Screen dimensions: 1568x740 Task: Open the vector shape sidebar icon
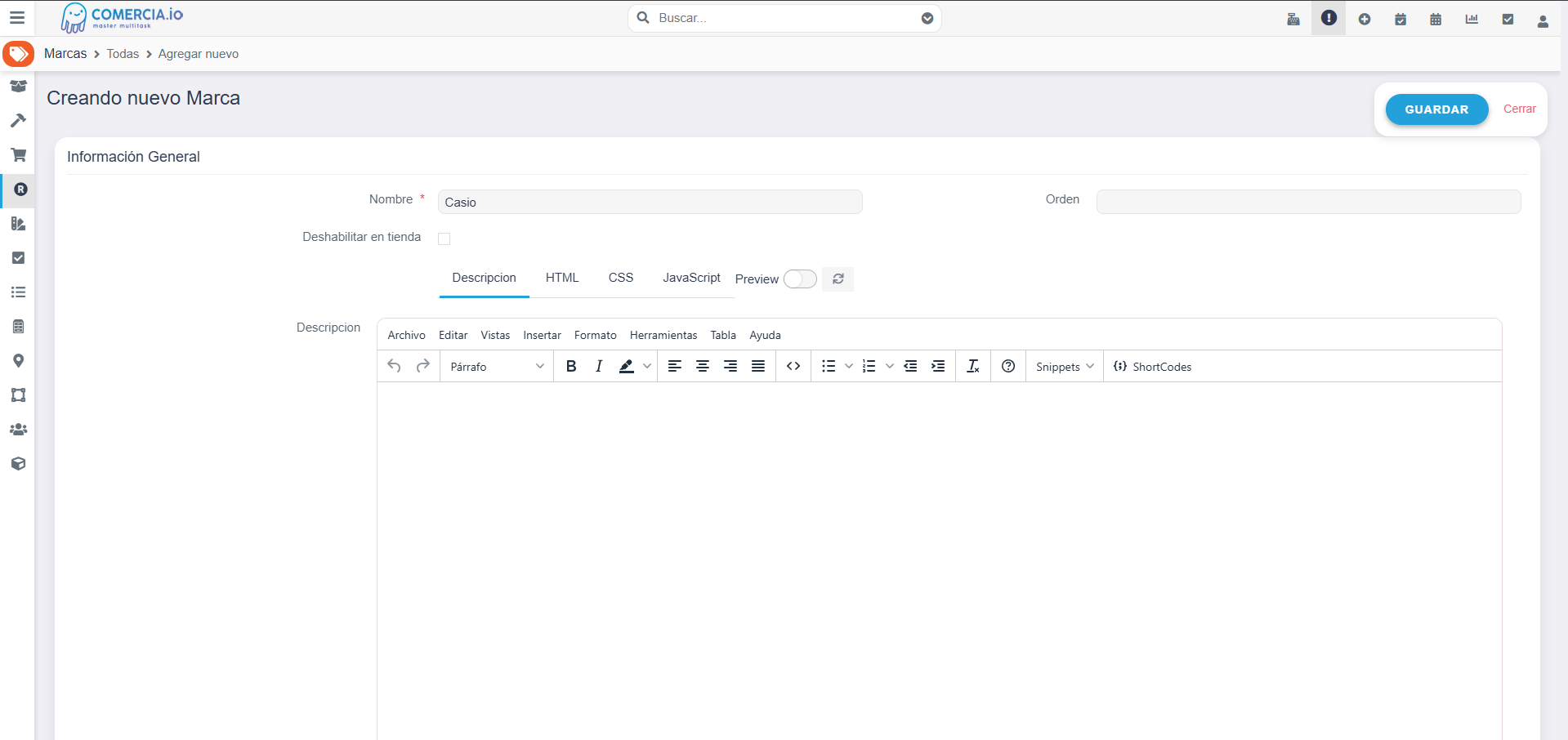[x=18, y=395]
